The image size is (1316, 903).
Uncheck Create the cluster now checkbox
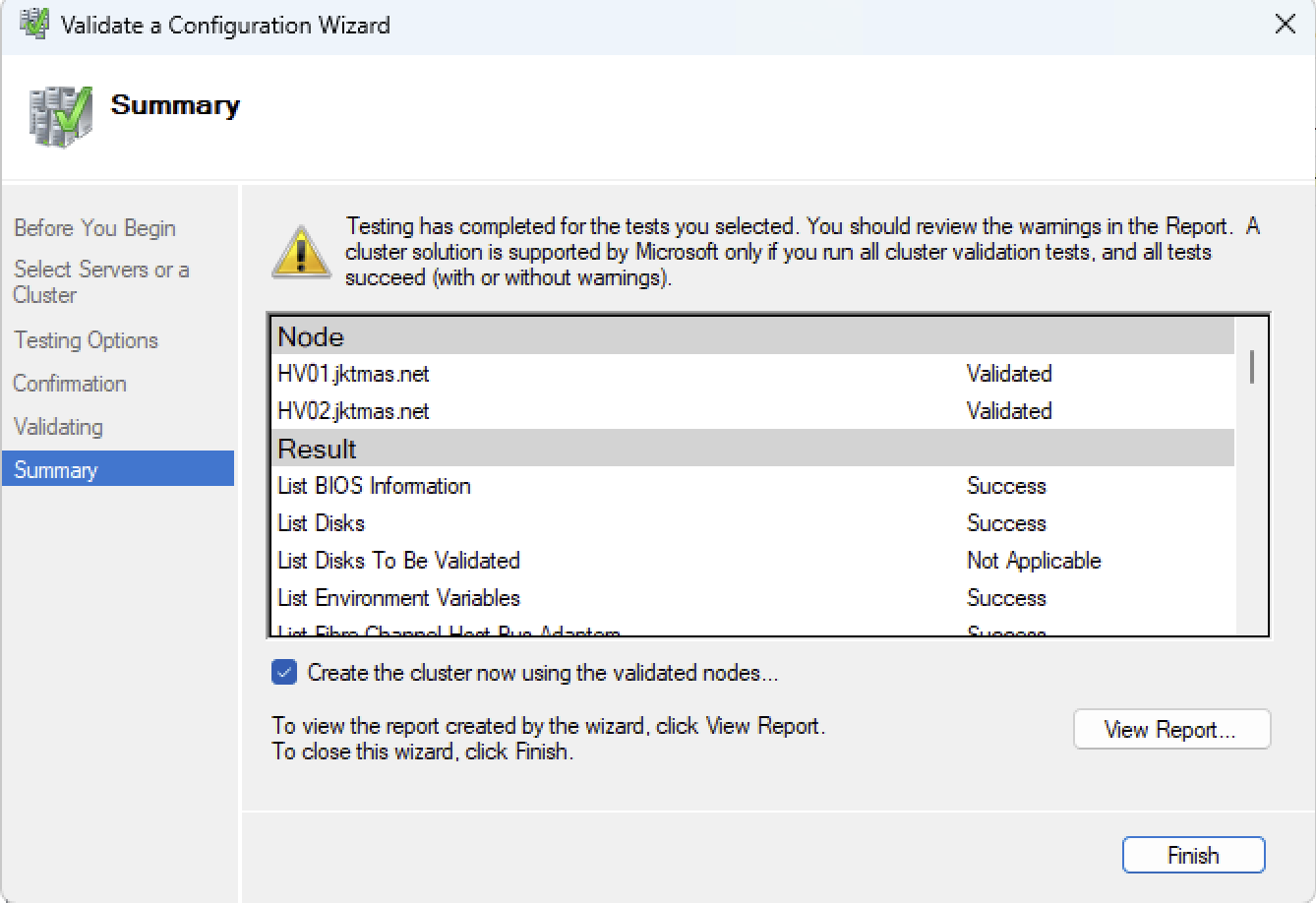[284, 673]
